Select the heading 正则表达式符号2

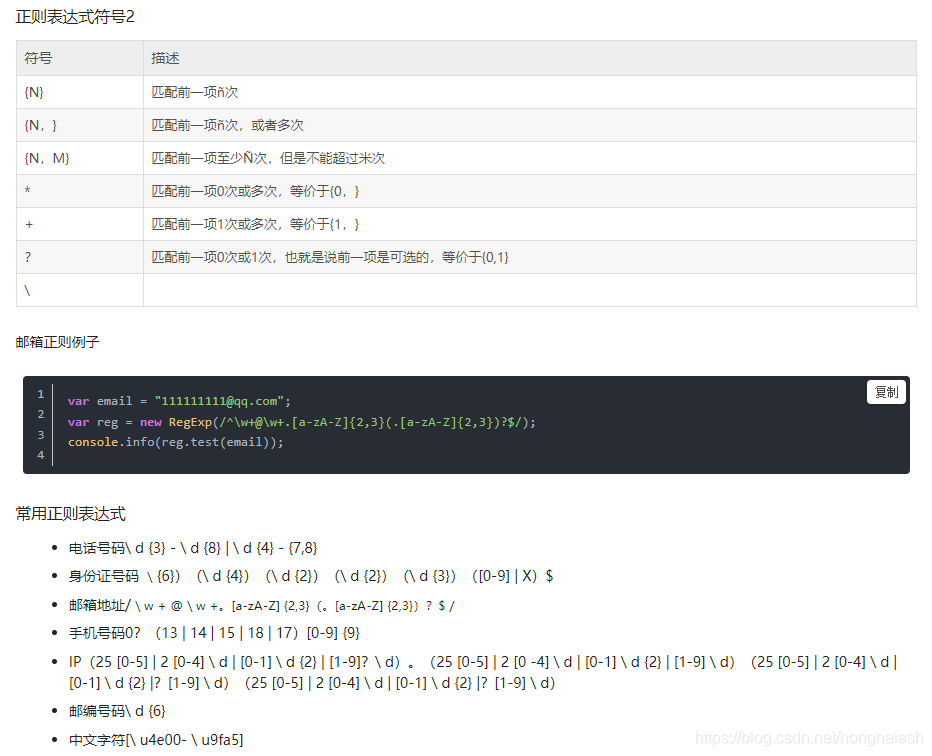pyautogui.click(x=75, y=17)
